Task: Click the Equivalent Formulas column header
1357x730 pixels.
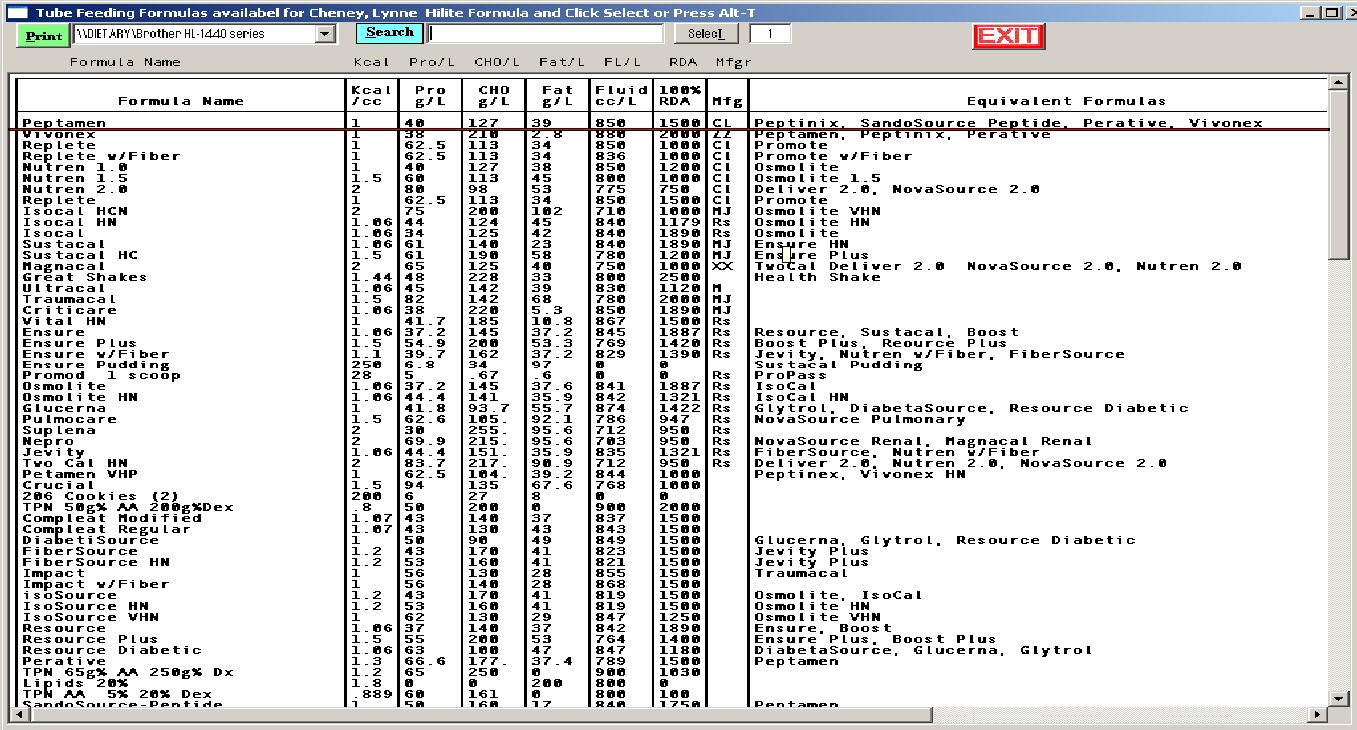Action: [x=1066, y=101]
